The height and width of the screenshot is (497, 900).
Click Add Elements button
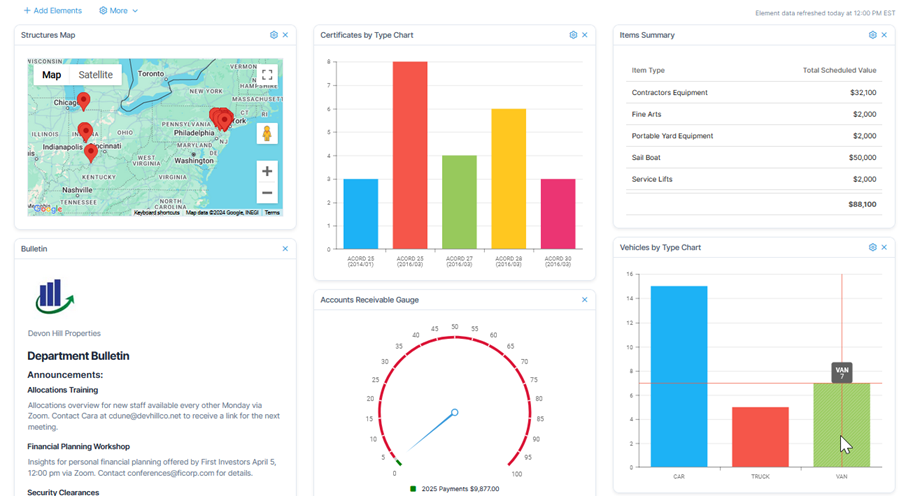52,11
